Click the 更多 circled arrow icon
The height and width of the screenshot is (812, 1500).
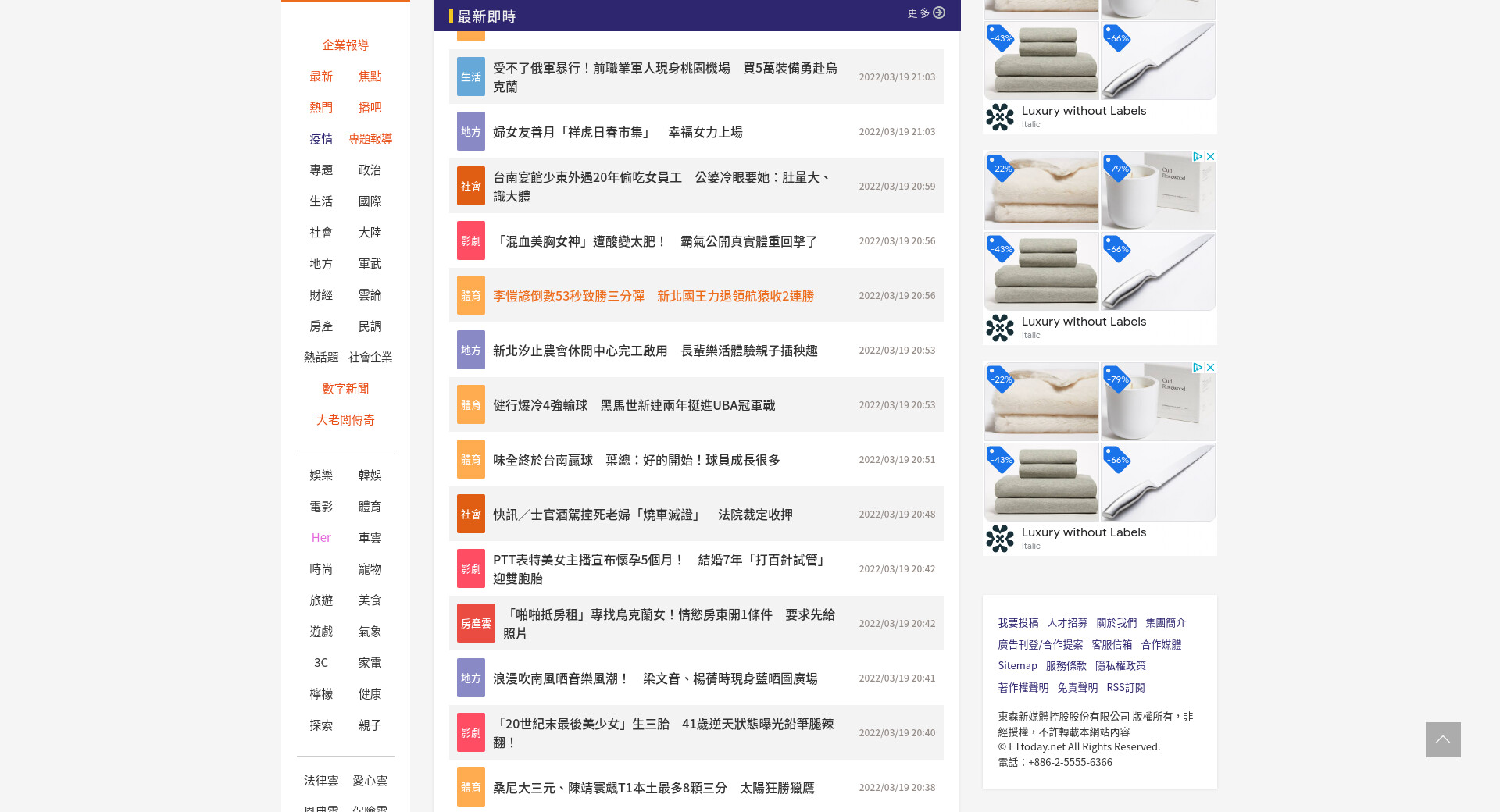pos(939,12)
